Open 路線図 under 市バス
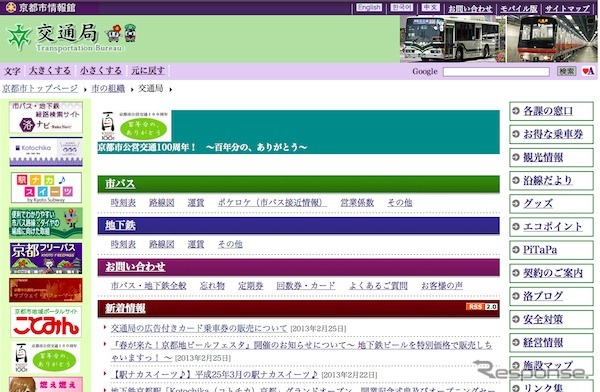Image resolution: width=600 pixels, height=392 pixels. (x=161, y=203)
